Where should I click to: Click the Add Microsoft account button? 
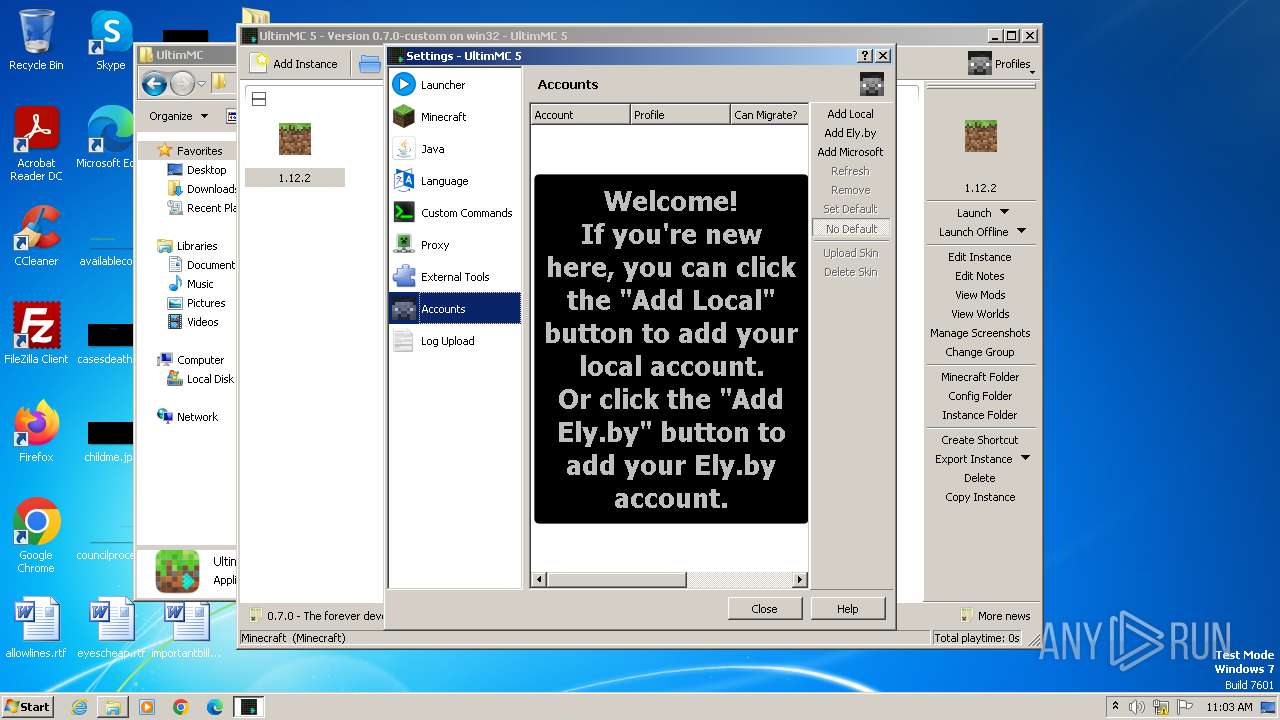850,152
